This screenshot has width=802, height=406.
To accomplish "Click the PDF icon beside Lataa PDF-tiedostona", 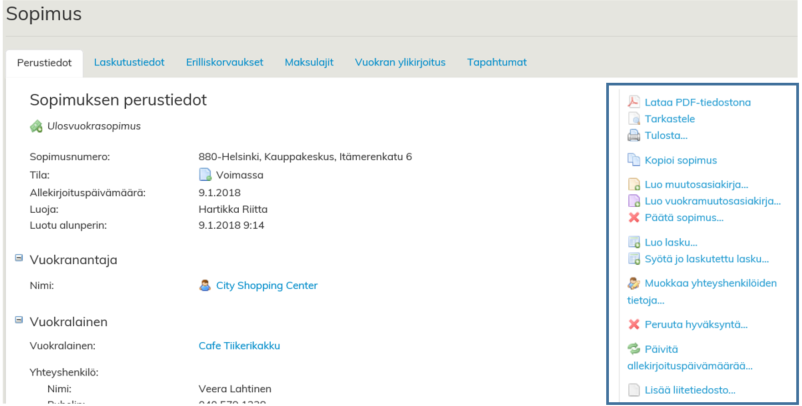I will (x=633, y=102).
